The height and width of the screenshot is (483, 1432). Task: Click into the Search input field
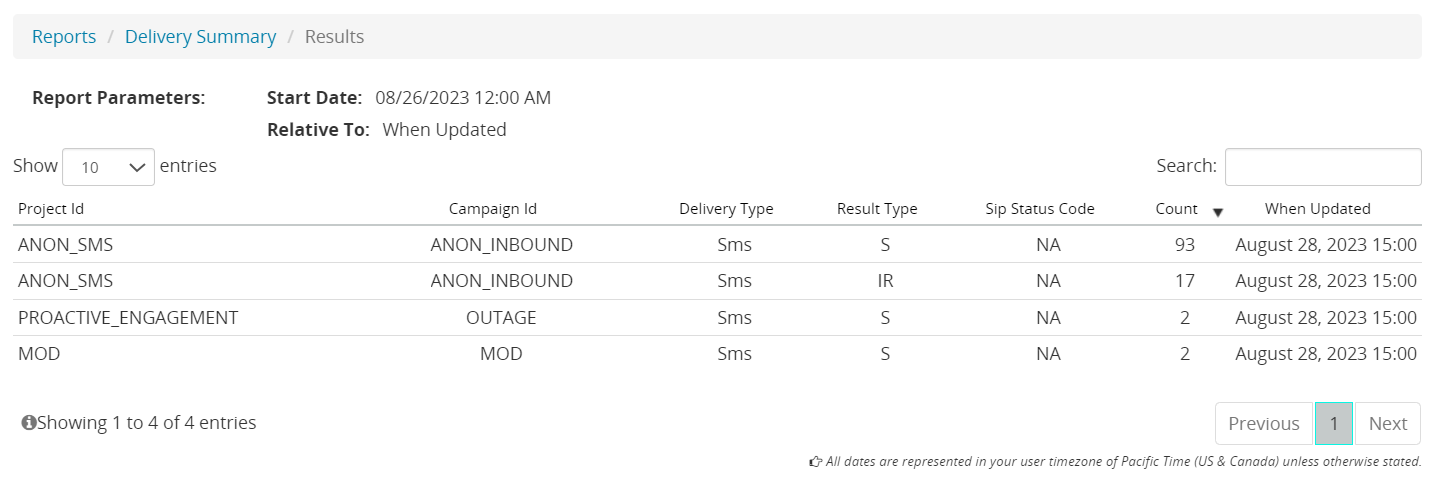tap(1322, 167)
